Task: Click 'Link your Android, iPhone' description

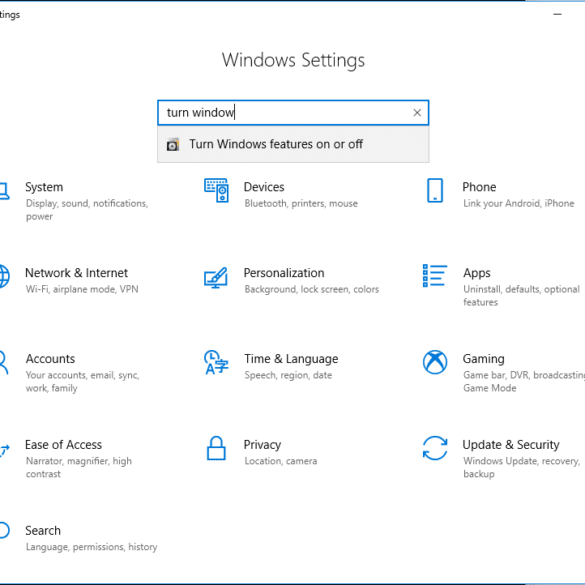Action: pos(519,203)
